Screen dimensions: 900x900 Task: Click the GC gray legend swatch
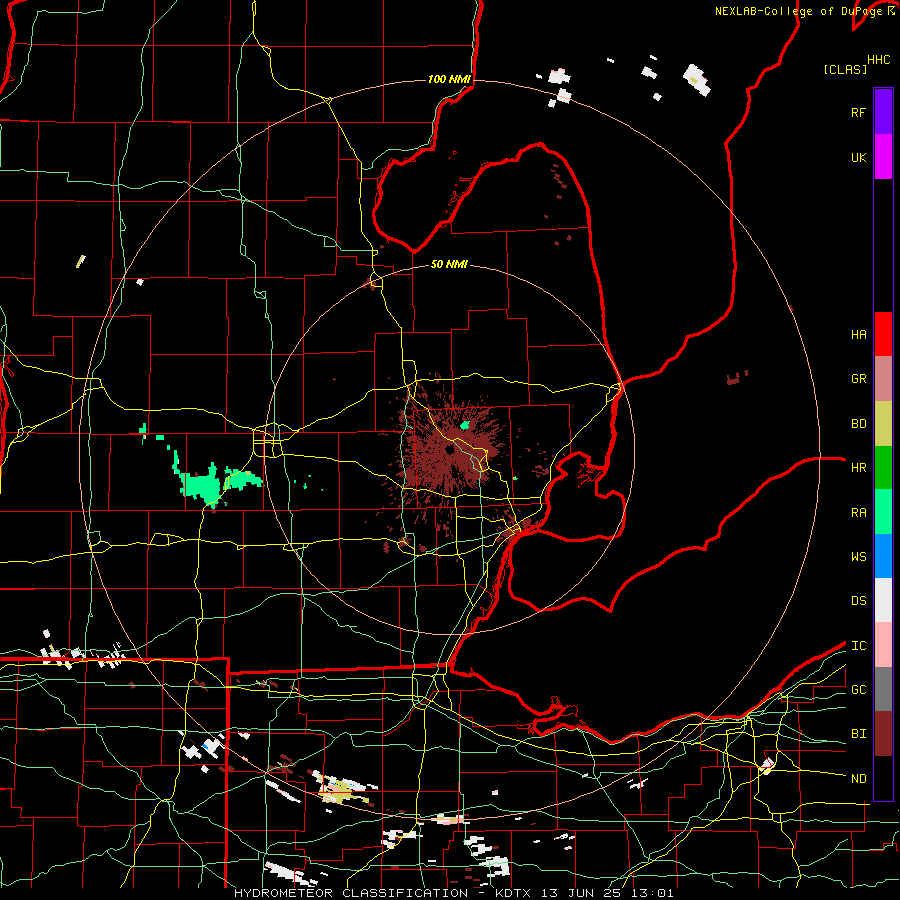(x=883, y=689)
